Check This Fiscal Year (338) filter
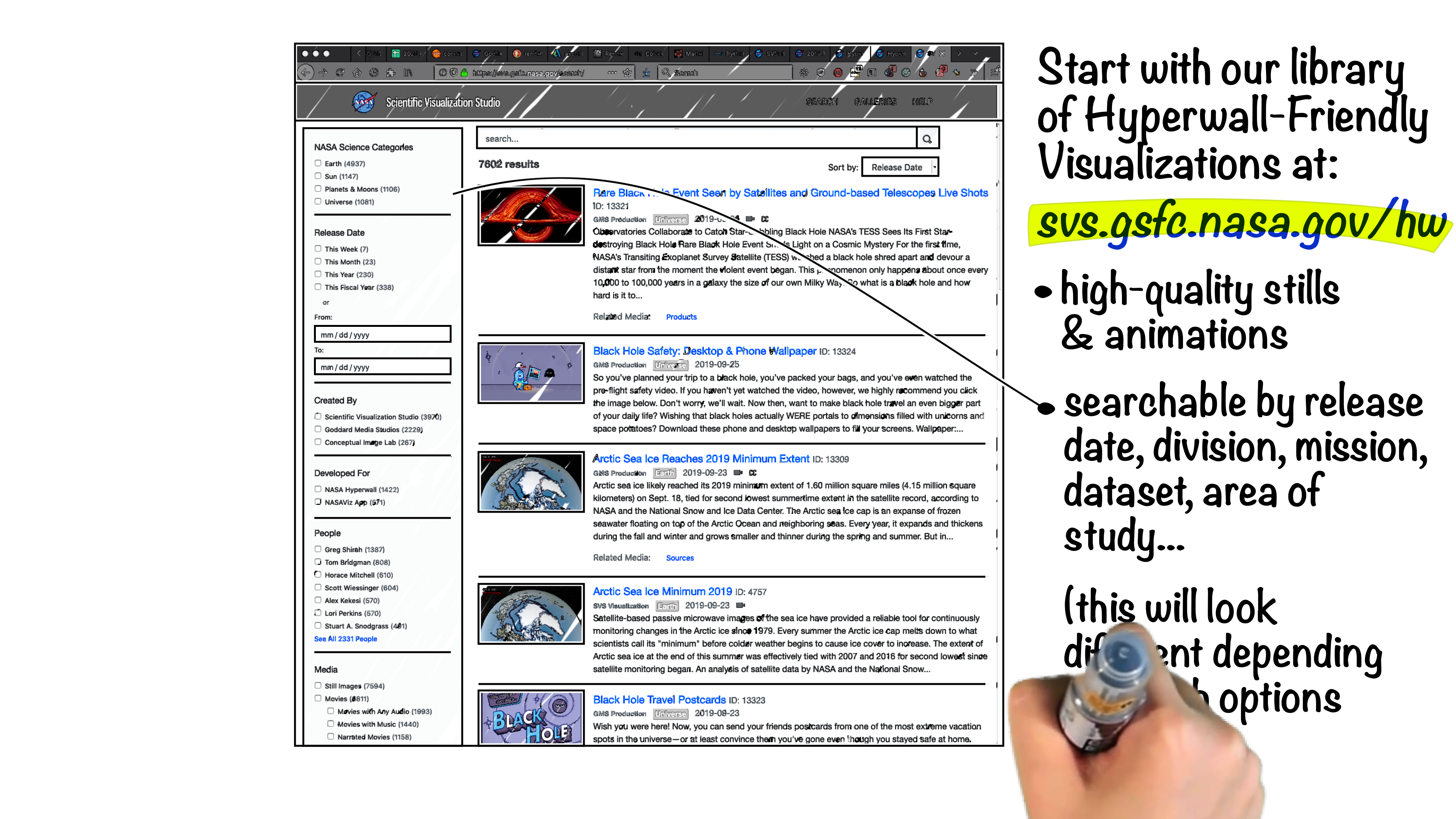Image resolution: width=1456 pixels, height=819 pixels. (x=318, y=287)
